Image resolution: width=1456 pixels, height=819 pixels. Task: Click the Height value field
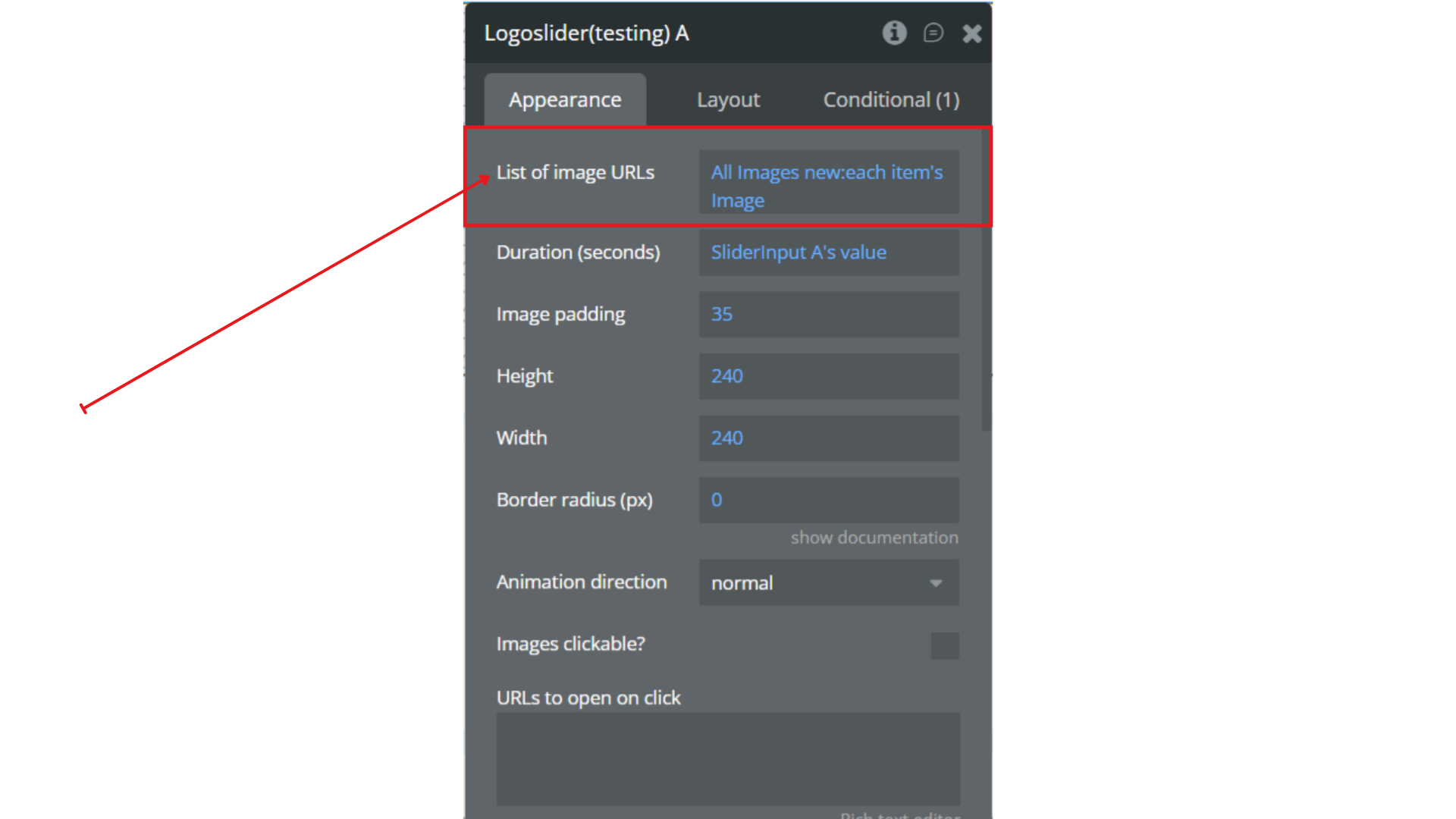coord(828,376)
